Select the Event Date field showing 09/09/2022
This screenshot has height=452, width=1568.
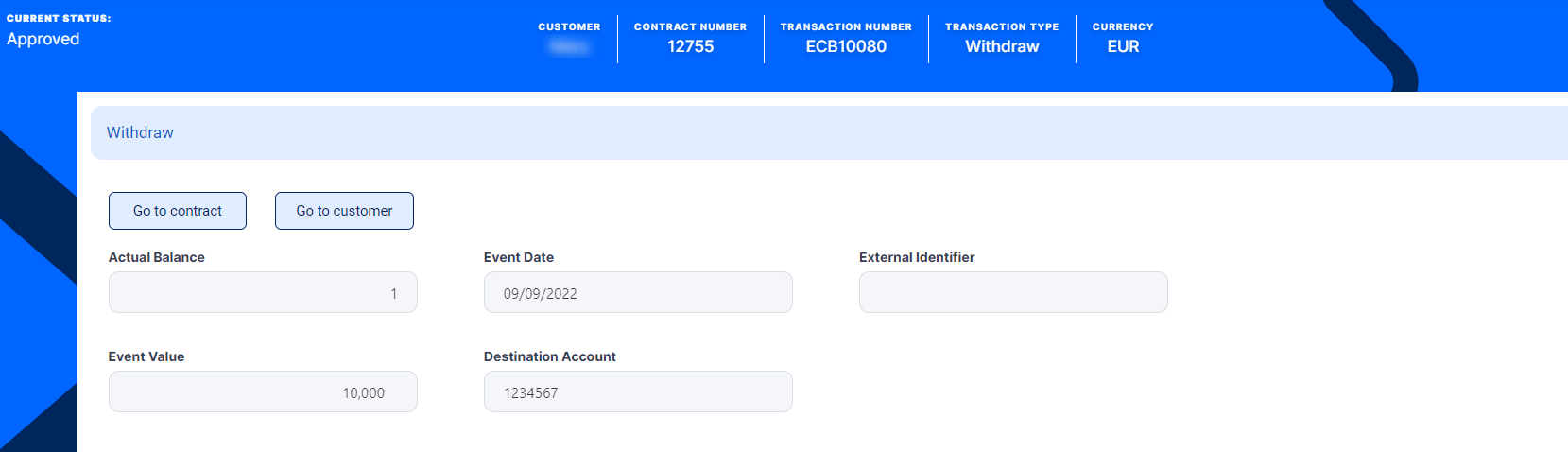pos(638,293)
